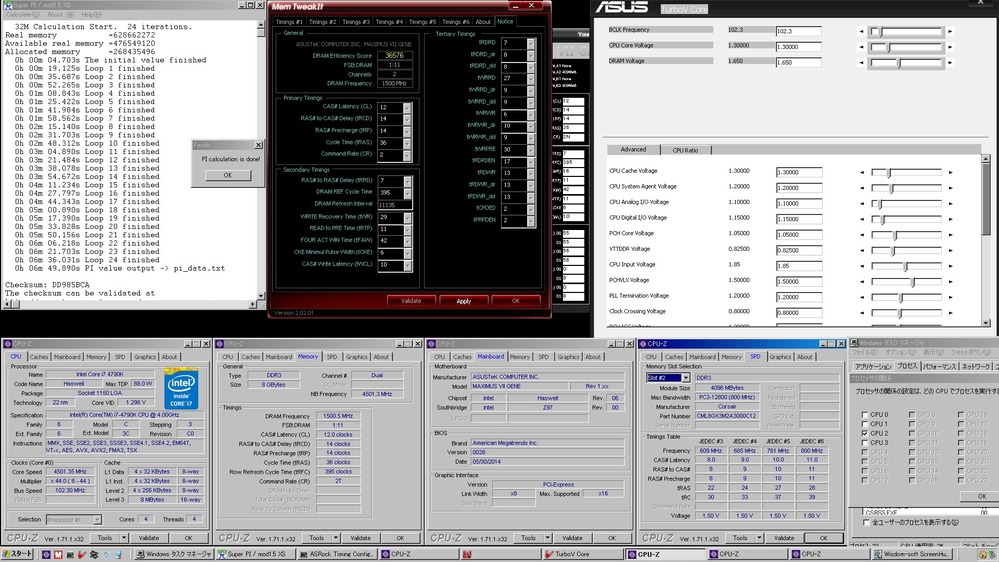Open the tWRRD tertiary timing dropdown
This screenshot has height=562, width=999.
pyautogui.click(x=530, y=78)
